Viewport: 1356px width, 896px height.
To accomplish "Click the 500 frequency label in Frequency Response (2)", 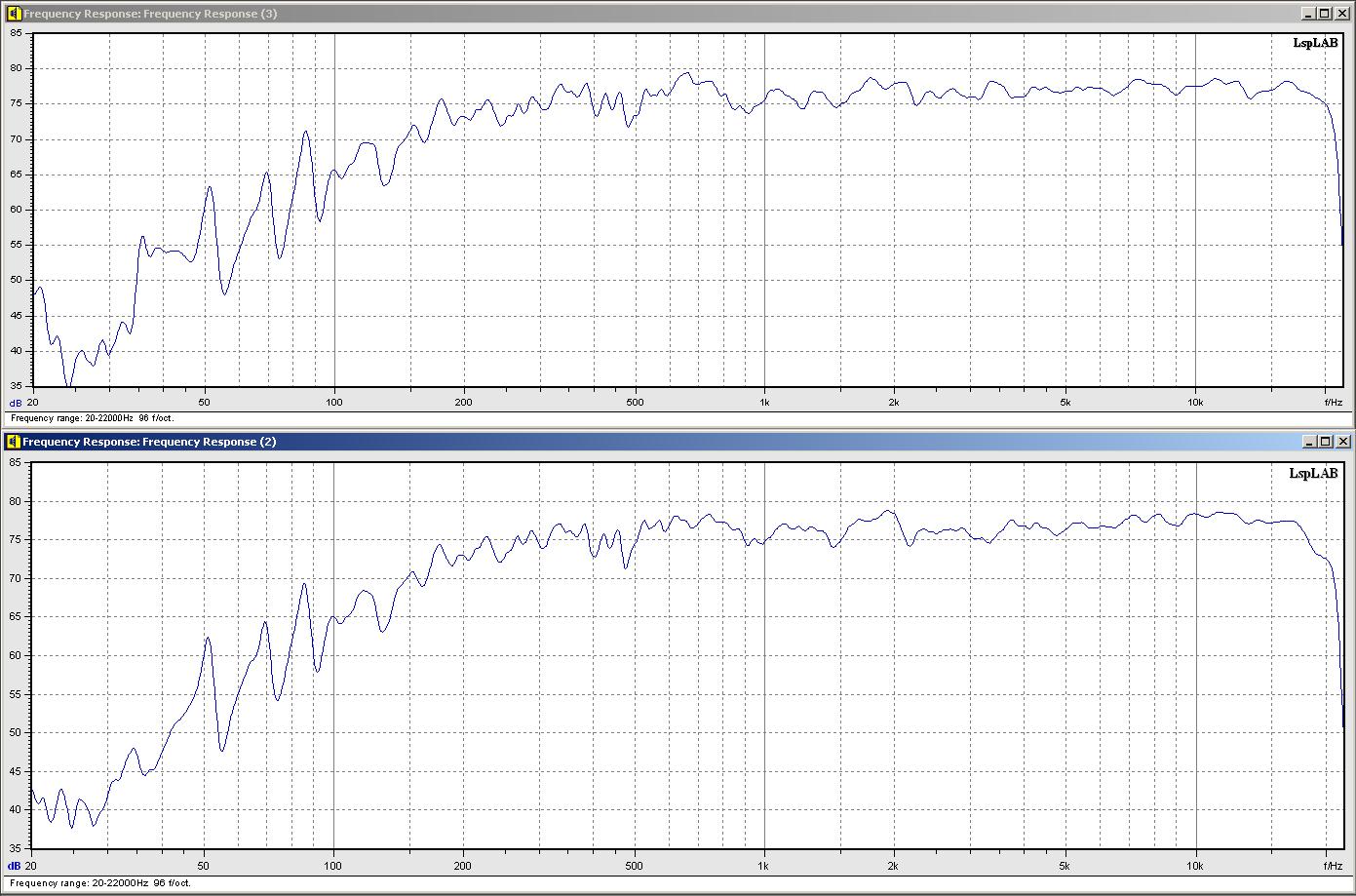I will point(635,865).
